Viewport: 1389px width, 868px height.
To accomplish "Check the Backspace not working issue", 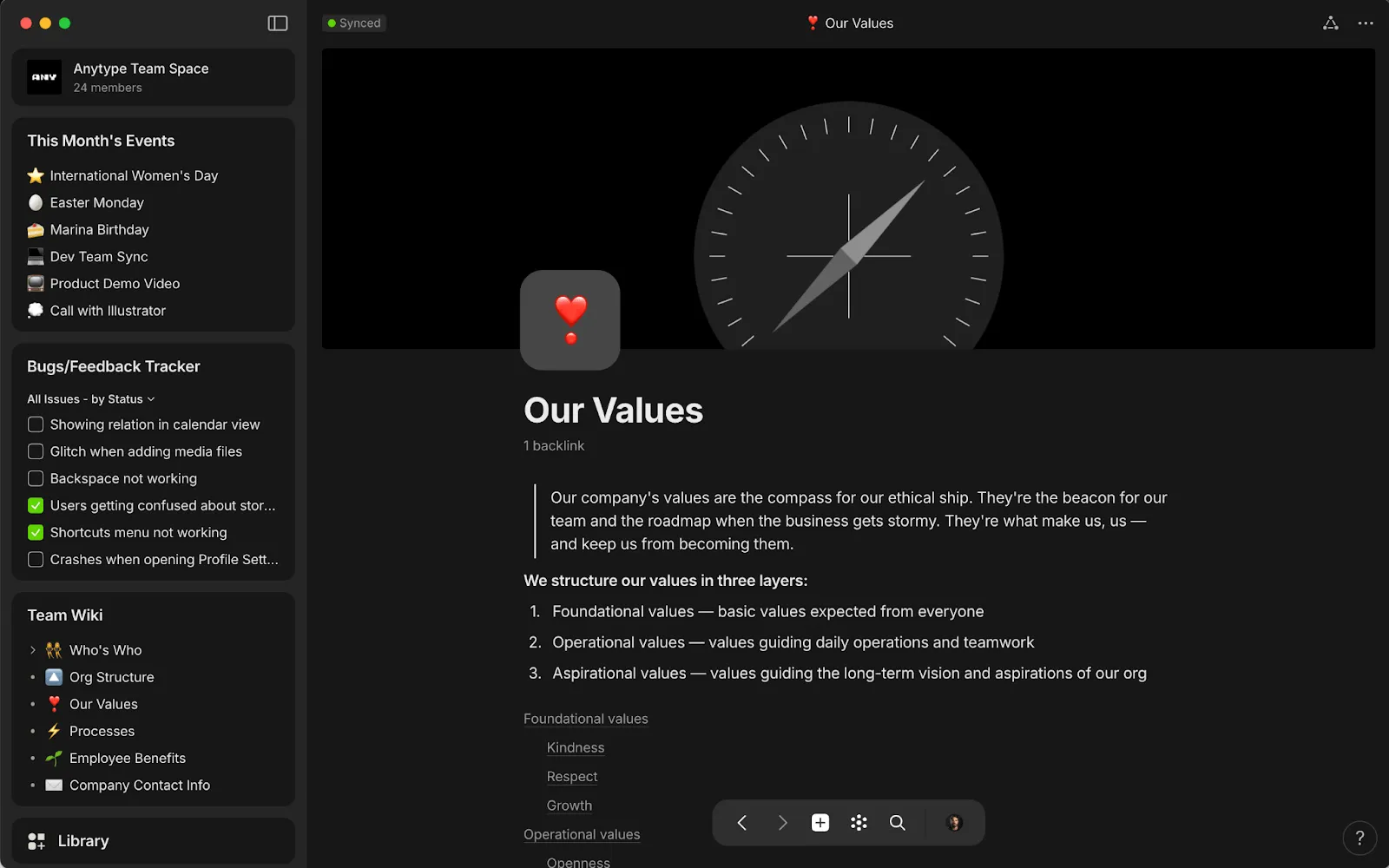I will 36,478.
